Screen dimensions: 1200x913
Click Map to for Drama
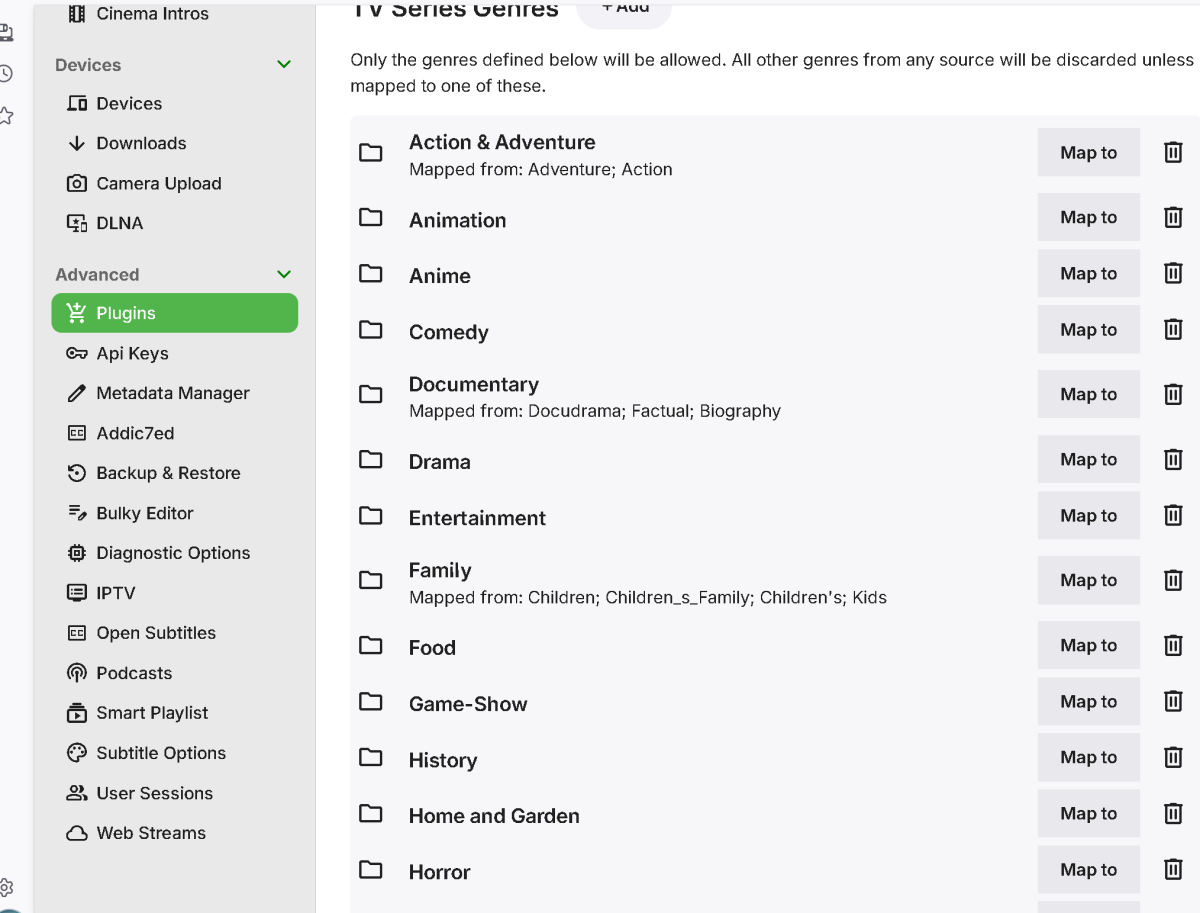pos(1088,459)
